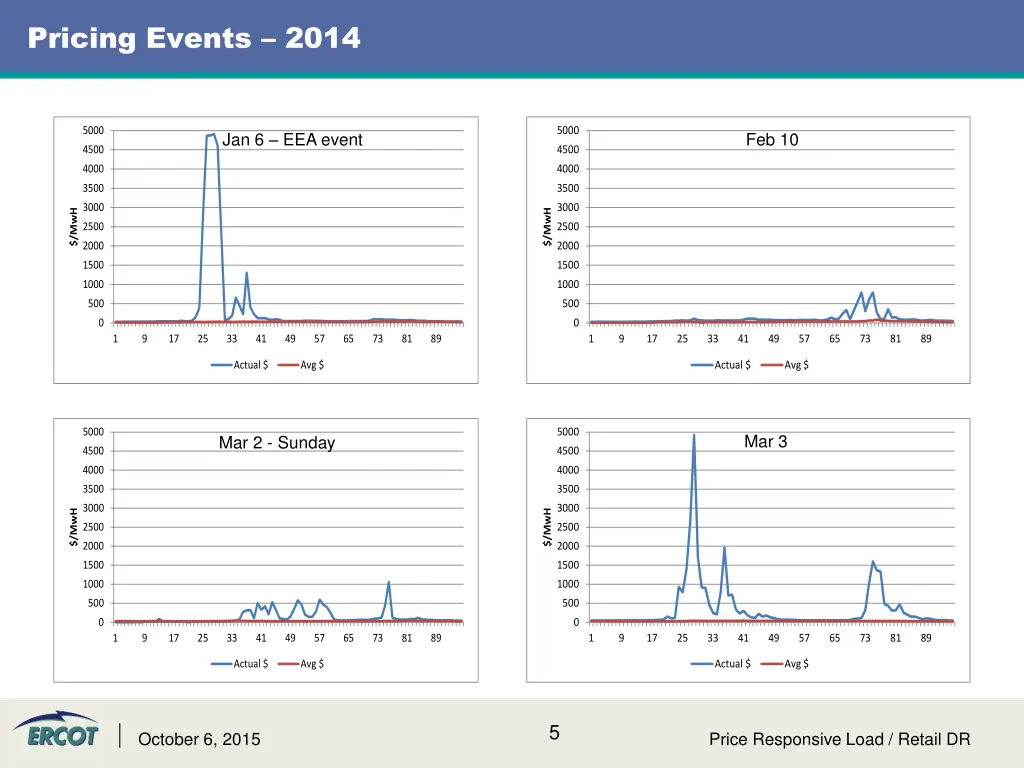Click the "Mar 3" chart title

point(765,441)
